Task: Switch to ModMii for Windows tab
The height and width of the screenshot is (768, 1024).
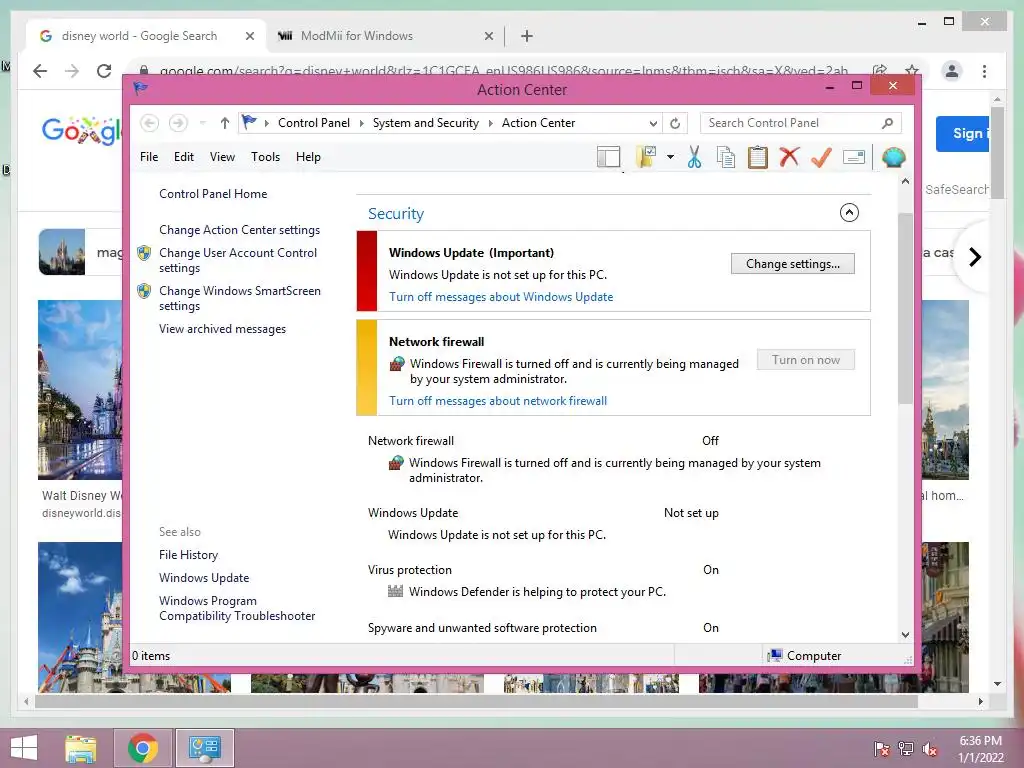Action: click(386, 36)
